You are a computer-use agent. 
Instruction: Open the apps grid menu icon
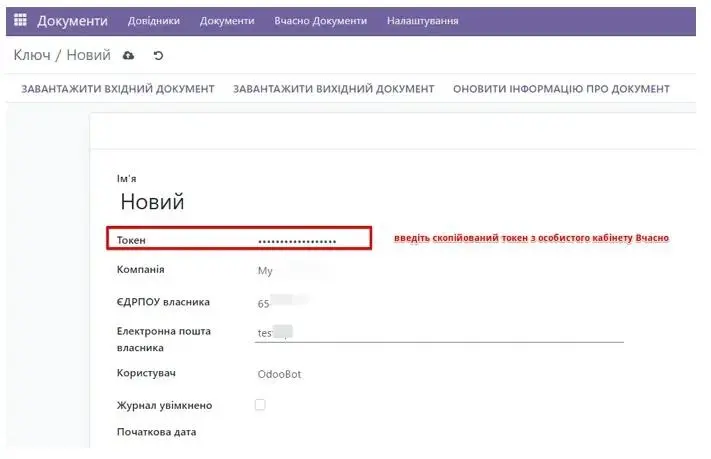(x=20, y=20)
